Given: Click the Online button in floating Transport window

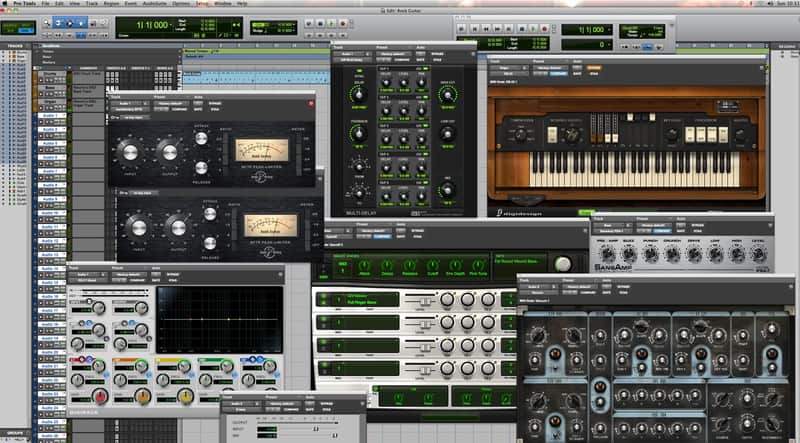Looking at the screenshot, I should coord(462,29).
